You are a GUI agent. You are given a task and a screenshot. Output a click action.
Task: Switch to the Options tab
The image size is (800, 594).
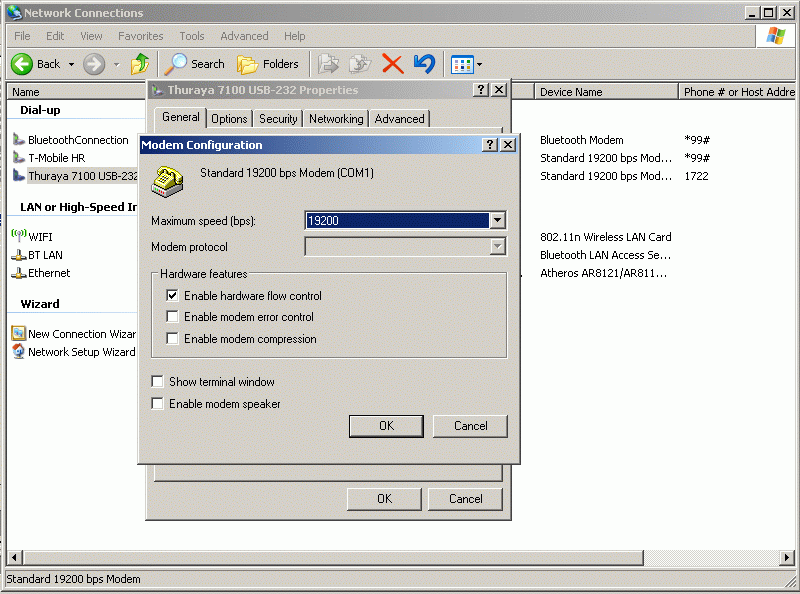click(x=229, y=119)
